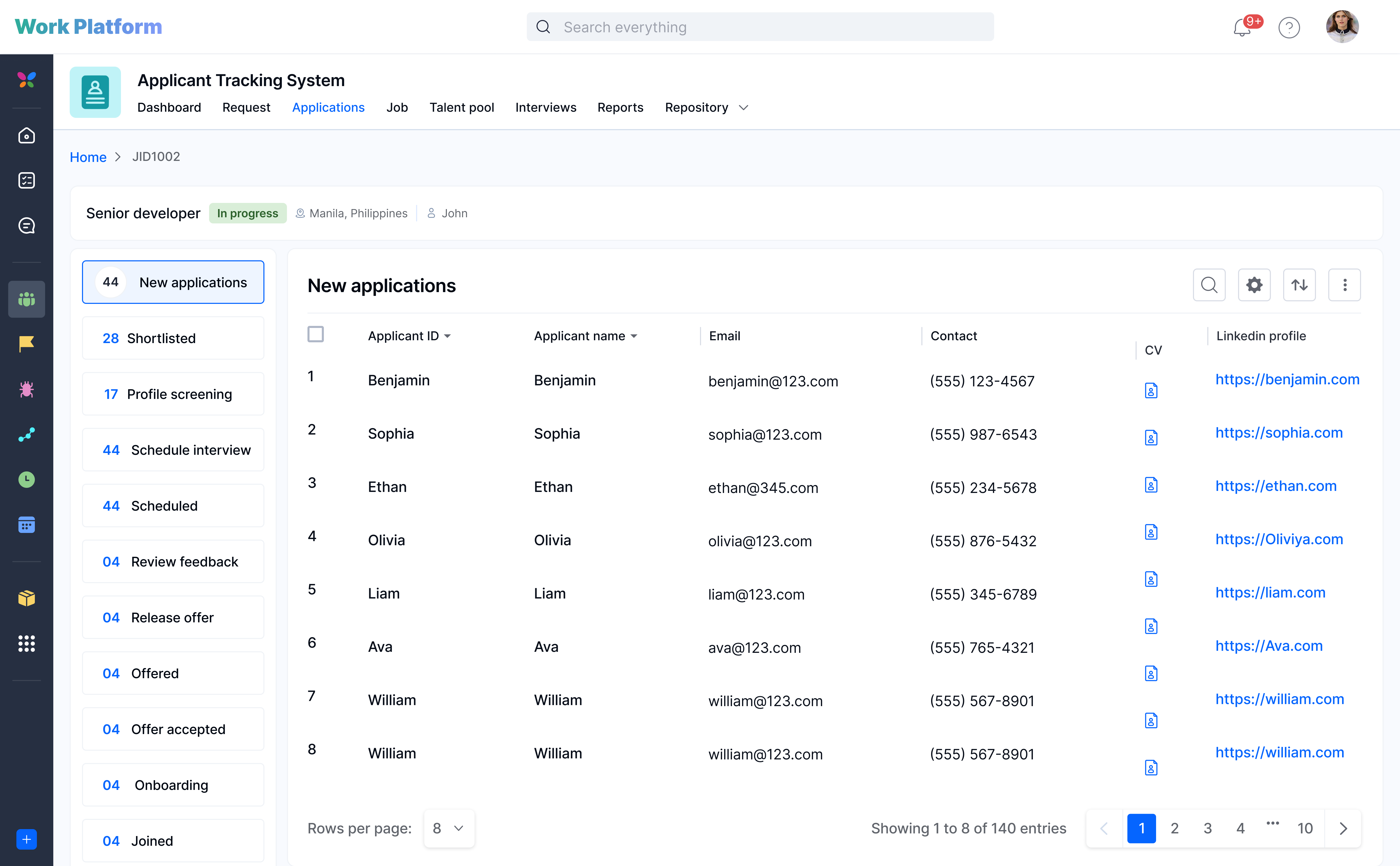Sort by Applicant ID column arrow

(447, 336)
